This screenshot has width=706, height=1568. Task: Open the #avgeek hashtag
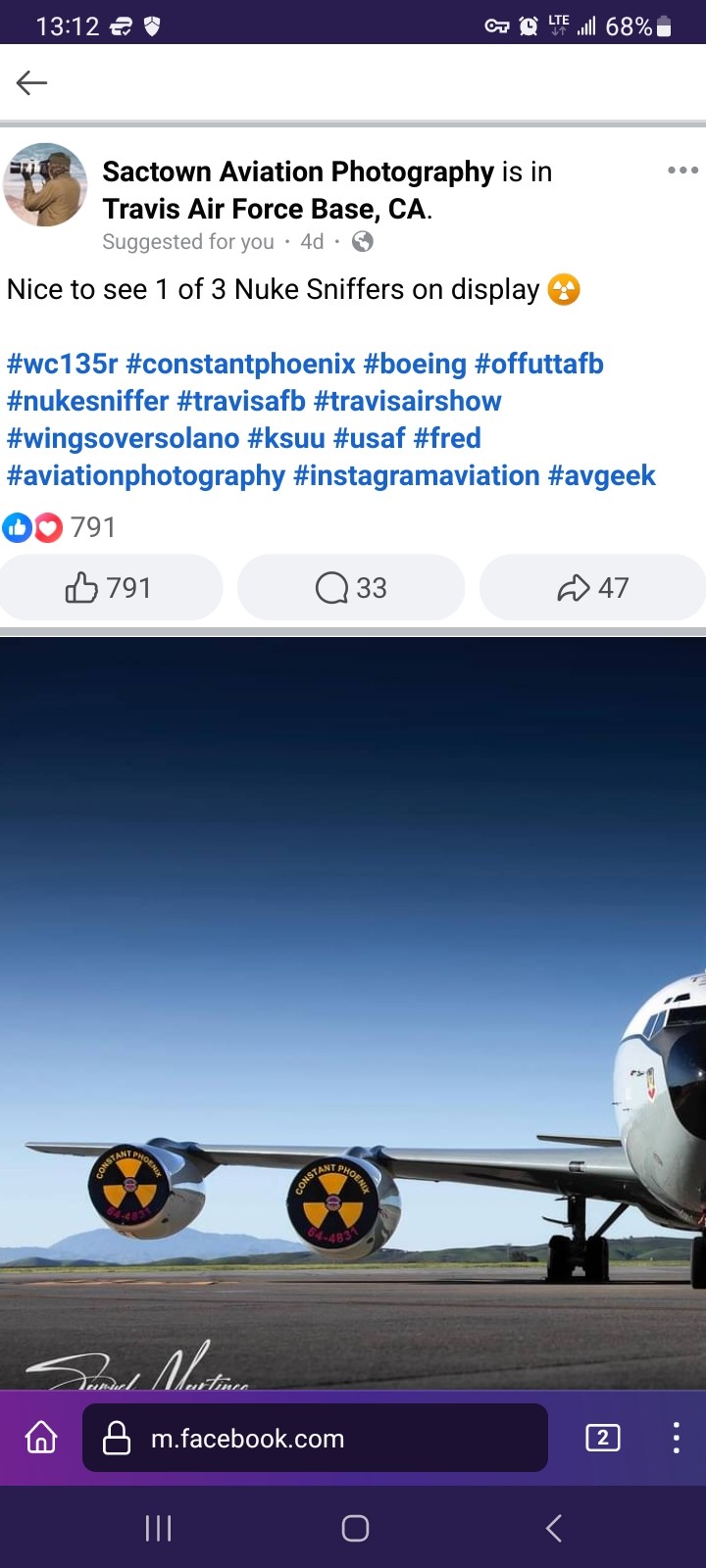pos(601,475)
